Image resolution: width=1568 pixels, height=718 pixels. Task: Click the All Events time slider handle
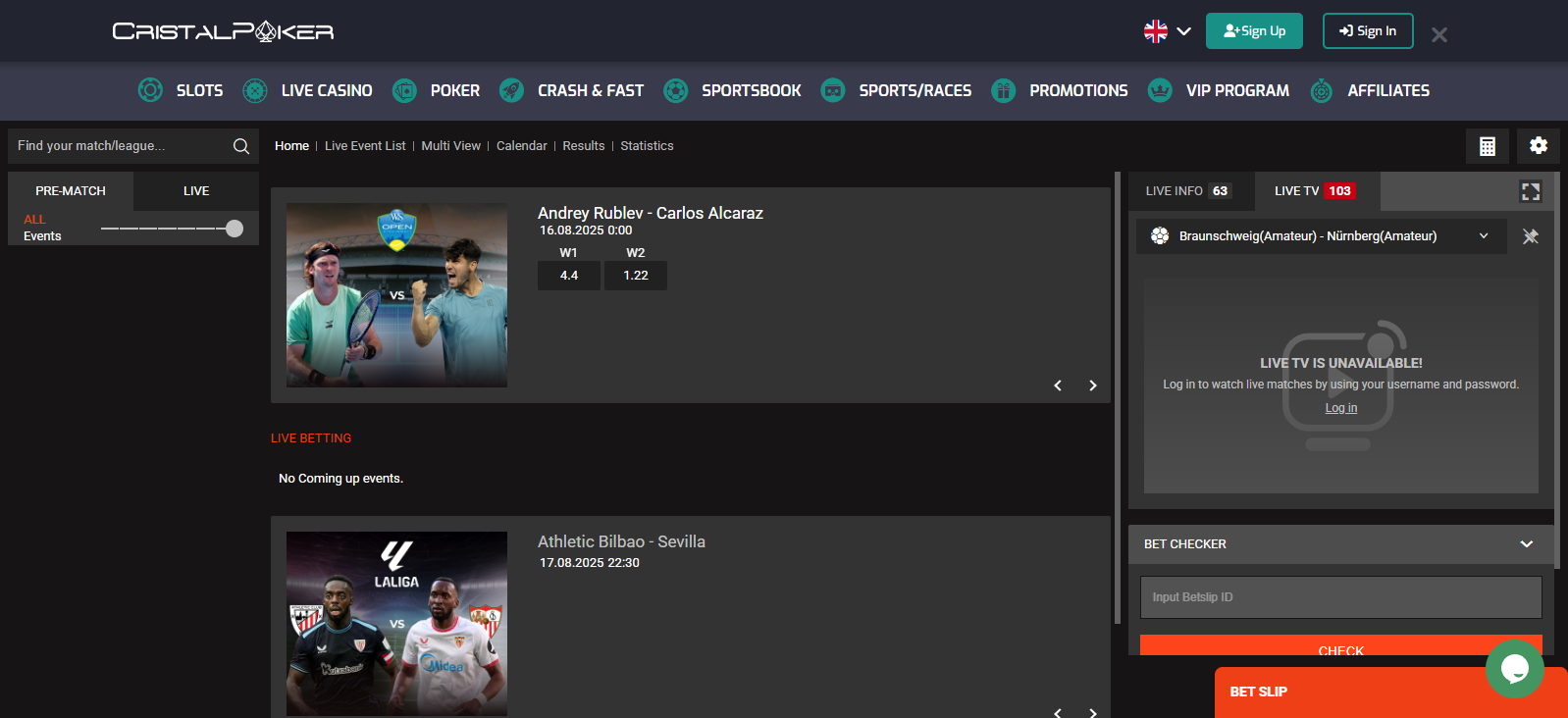tap(235, 229)
